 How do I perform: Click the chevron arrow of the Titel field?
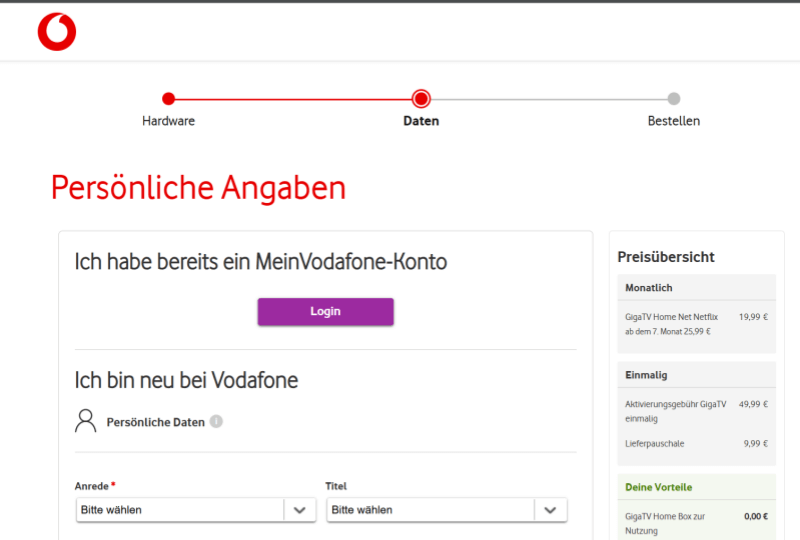tap(550, 510)
